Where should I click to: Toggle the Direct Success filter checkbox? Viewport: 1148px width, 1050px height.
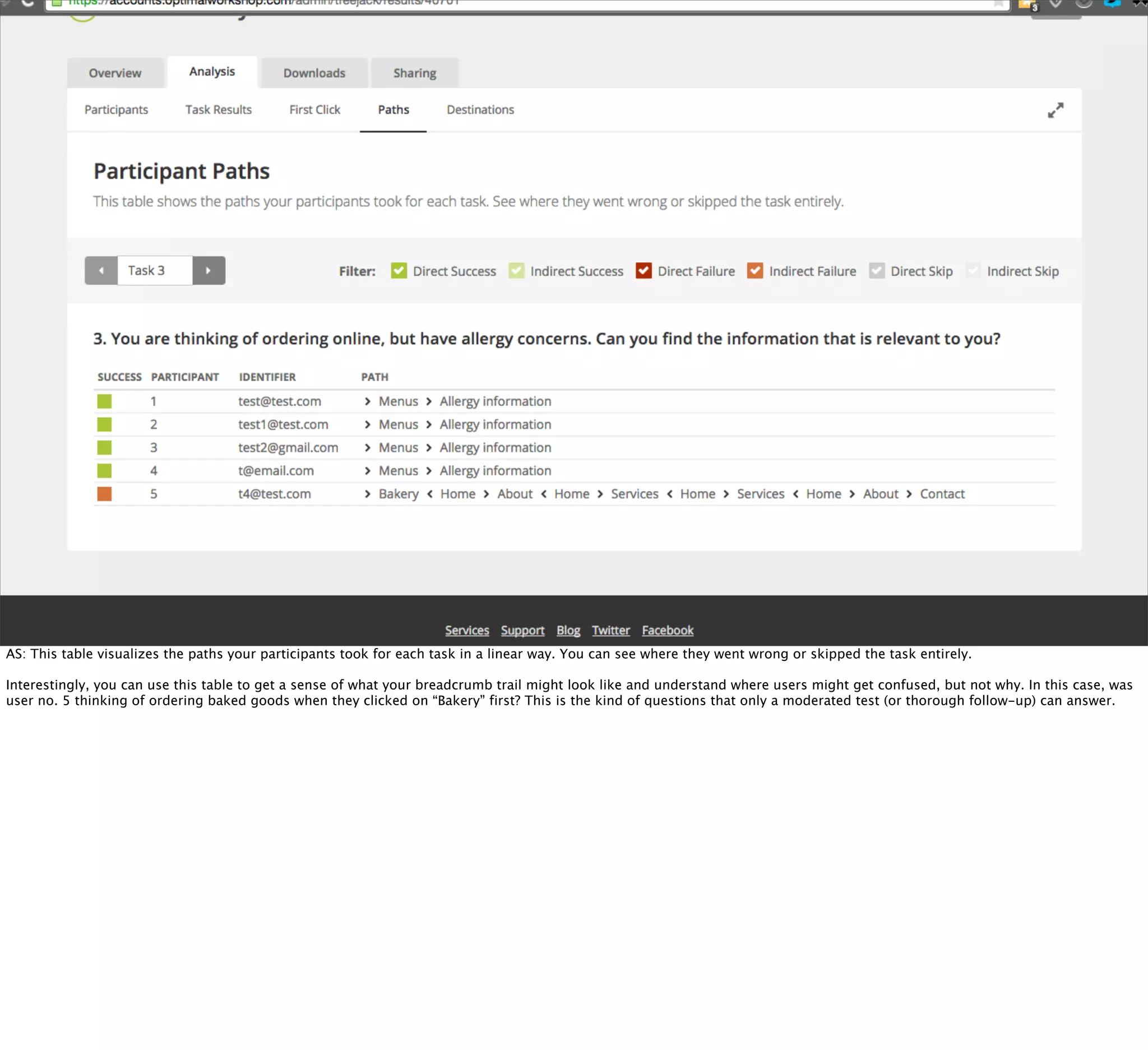[399, 270]
